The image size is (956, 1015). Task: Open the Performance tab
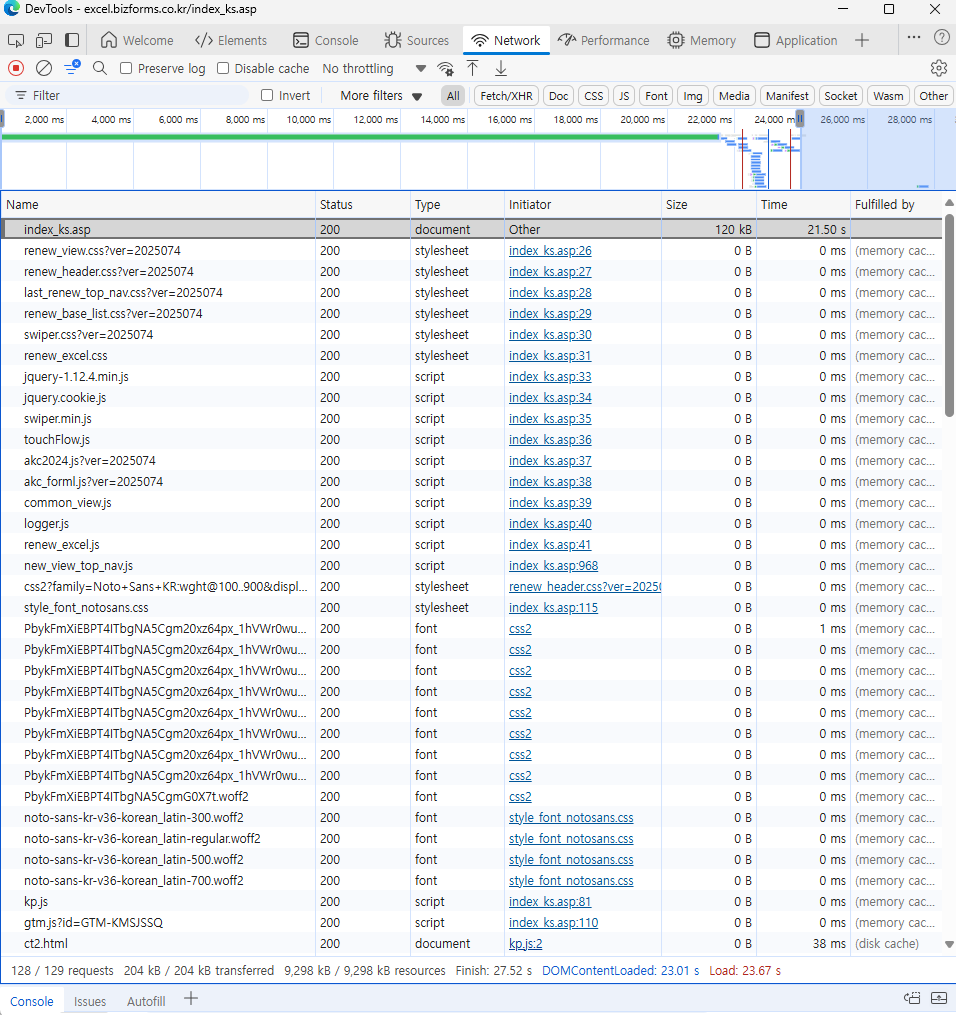click(x=604, y=40)
